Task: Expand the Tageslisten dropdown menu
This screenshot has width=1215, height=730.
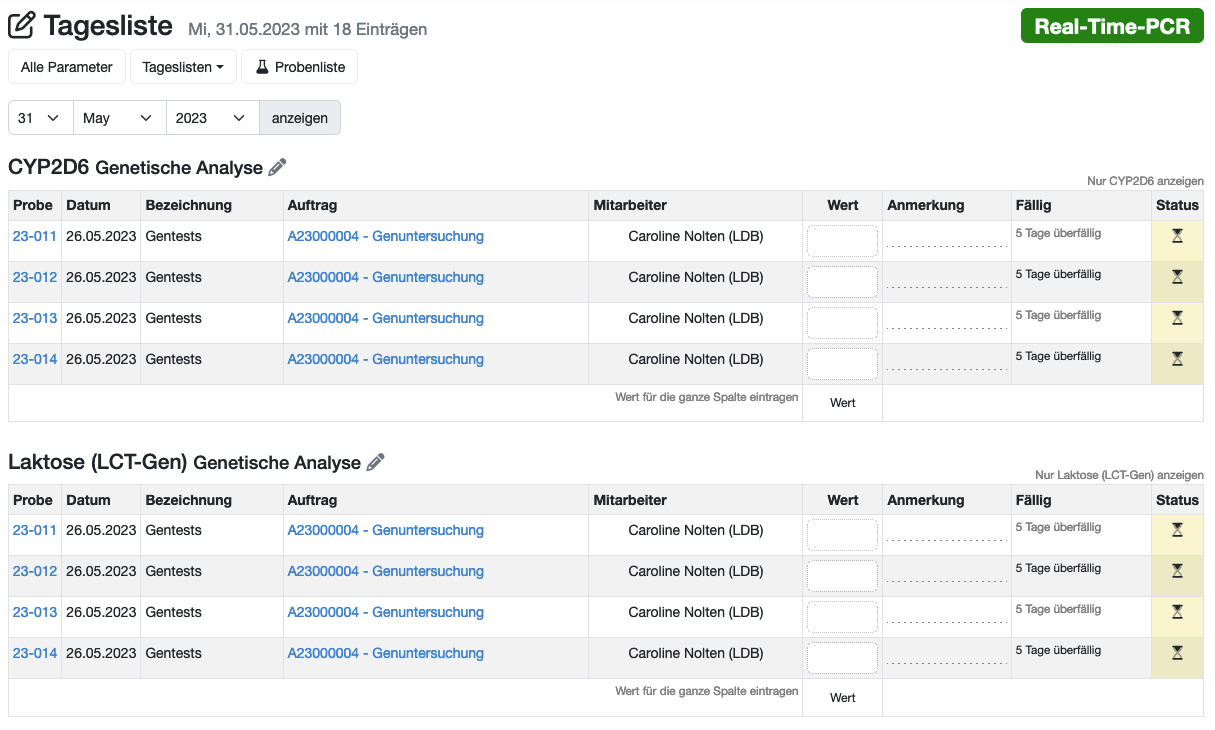Action: point(183,67)
